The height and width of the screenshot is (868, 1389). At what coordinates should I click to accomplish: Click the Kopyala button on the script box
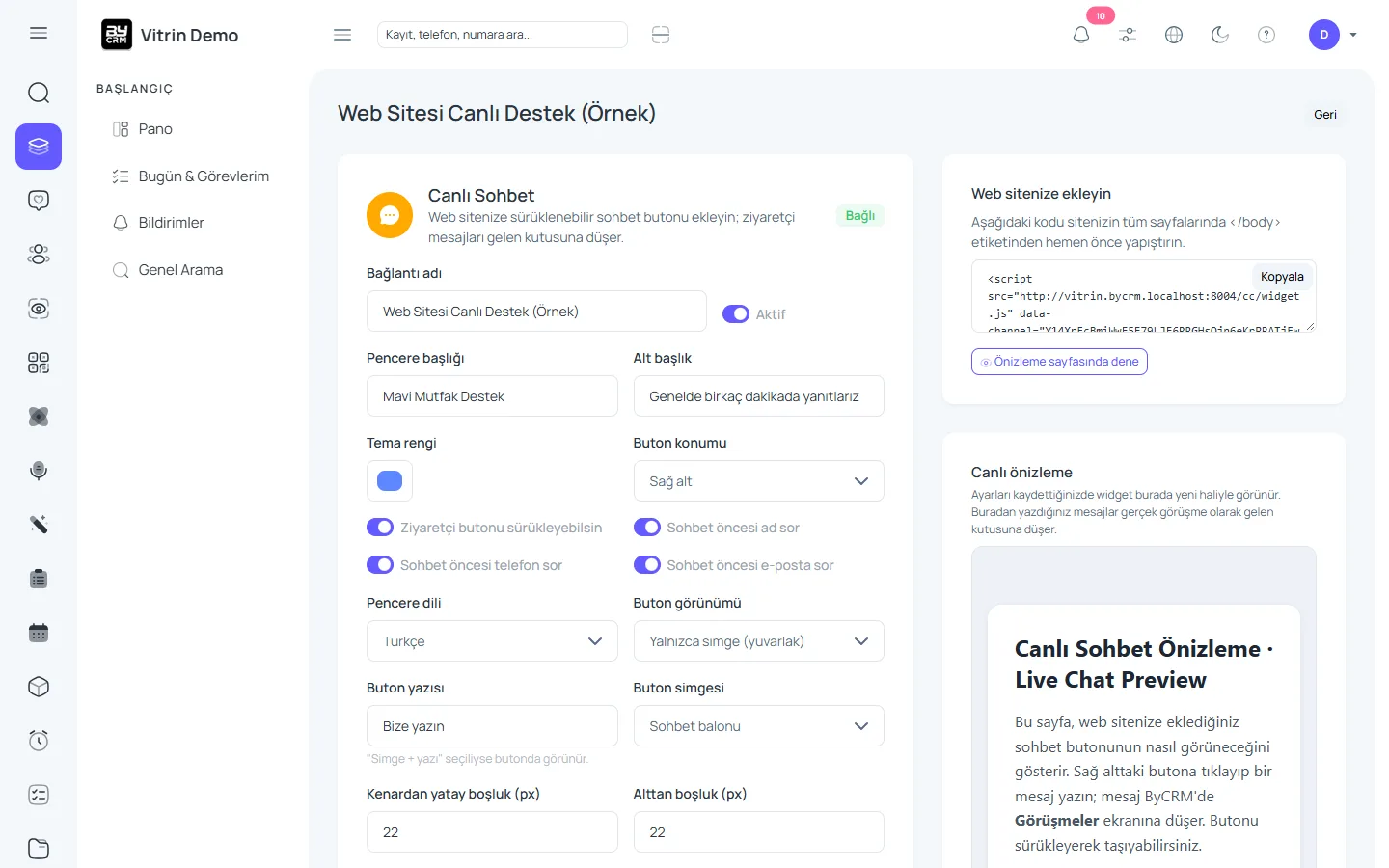pyautogui.click(x=1282, y=277)
